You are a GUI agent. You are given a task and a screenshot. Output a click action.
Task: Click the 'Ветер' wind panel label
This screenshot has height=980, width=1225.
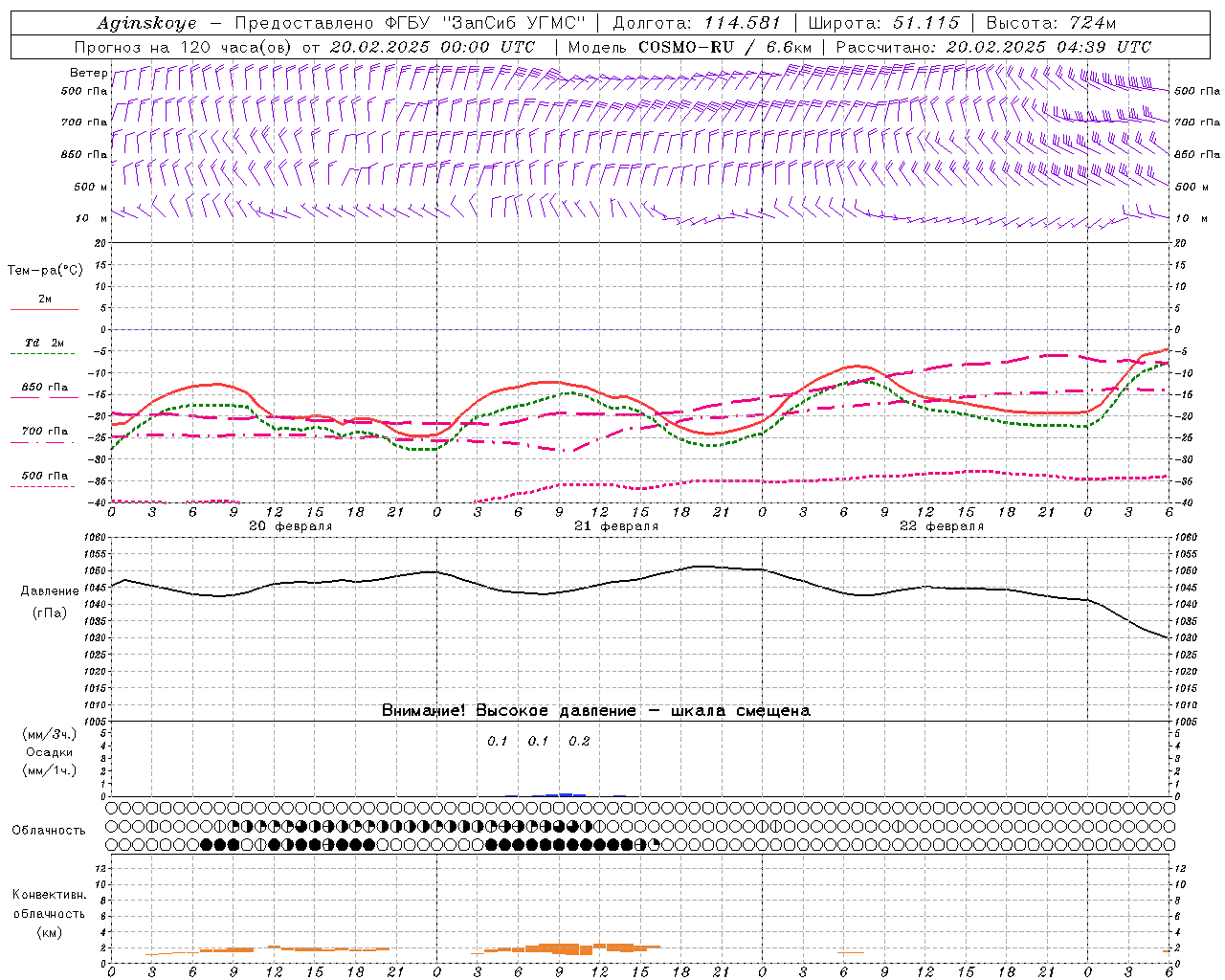(x=88, y=73)
